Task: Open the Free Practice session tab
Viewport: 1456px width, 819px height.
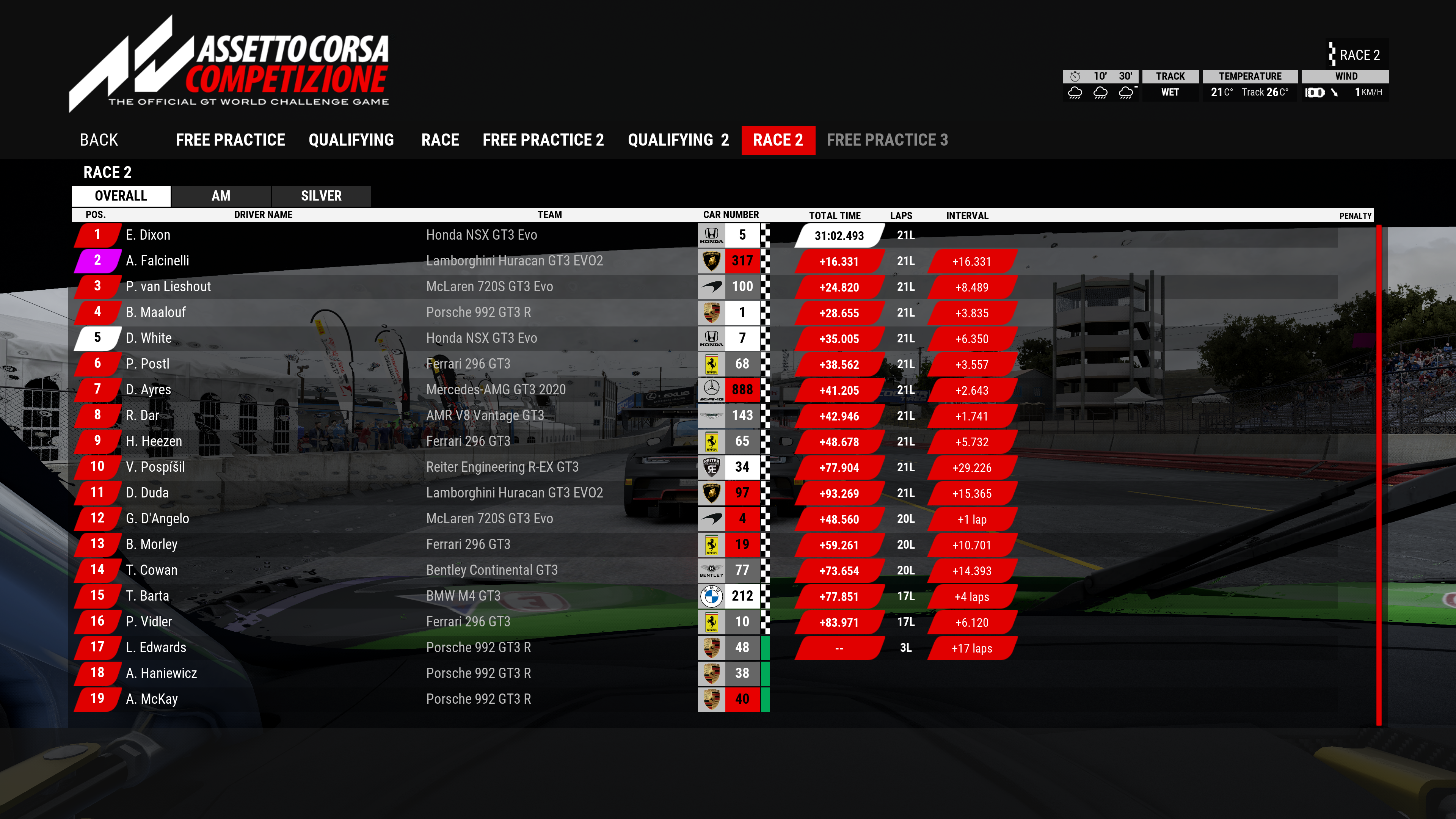Action: pos(230,140)
